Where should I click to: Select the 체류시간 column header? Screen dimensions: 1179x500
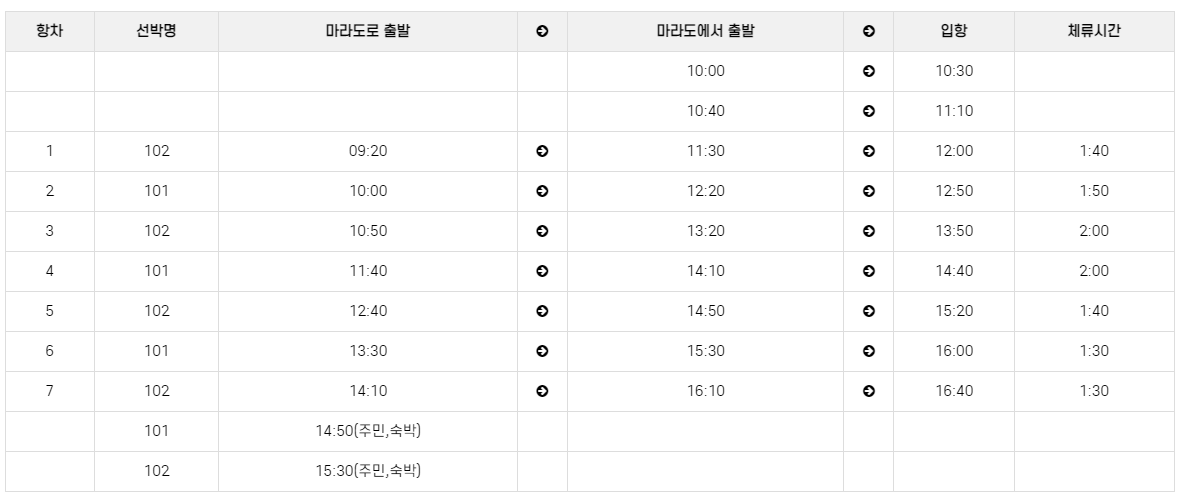1094,32
